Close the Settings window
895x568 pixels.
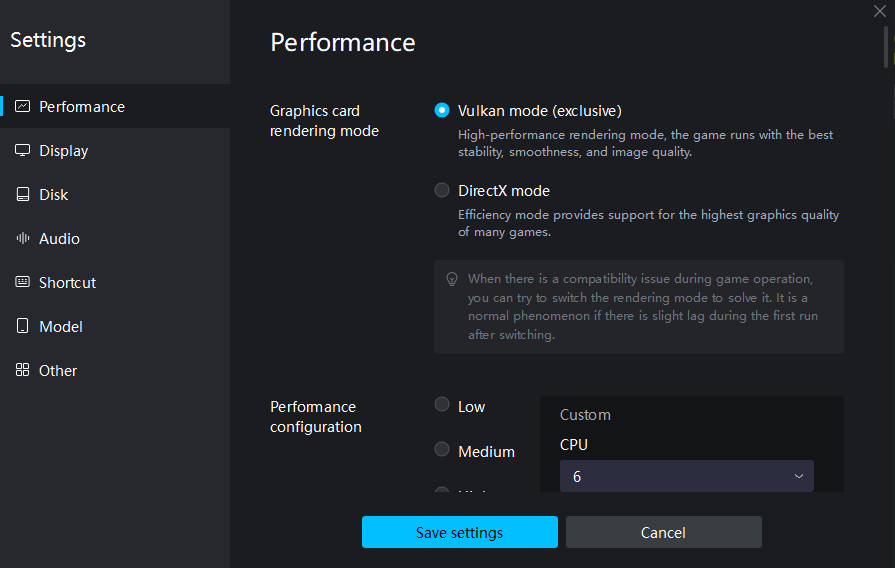(x=879, y=11)
